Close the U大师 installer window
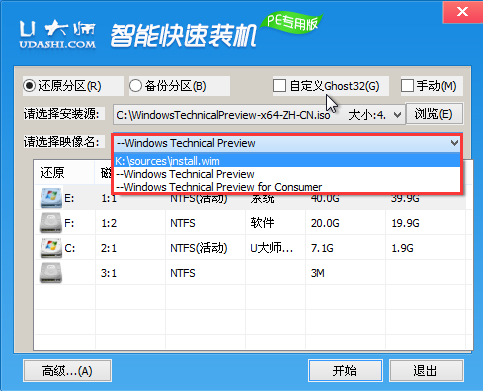 tap(462, 12)
